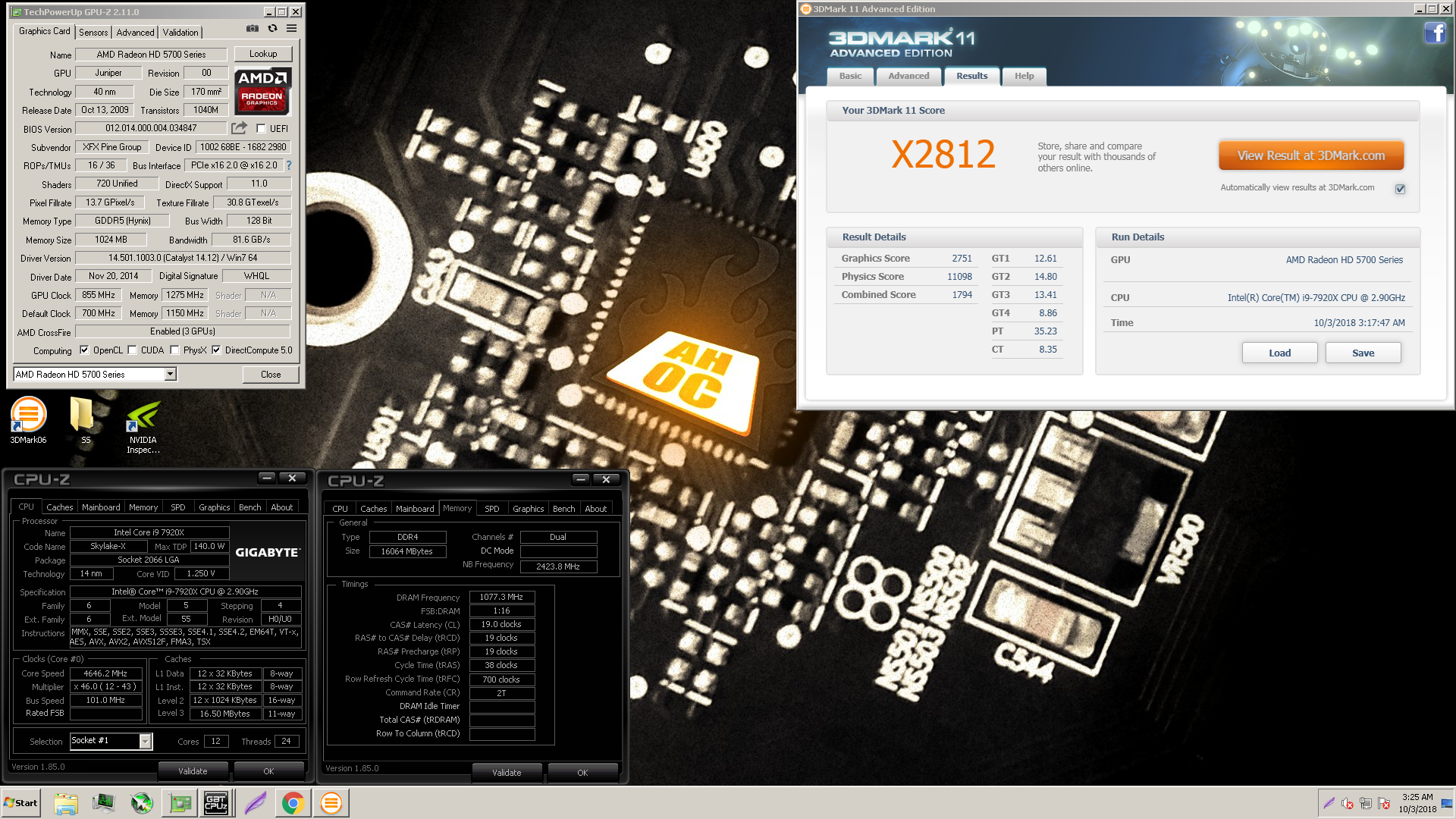Open Google Chrome from the taskbar
Image resolution: width=1456 pixels, height=819 pixels.
point(293,803)
